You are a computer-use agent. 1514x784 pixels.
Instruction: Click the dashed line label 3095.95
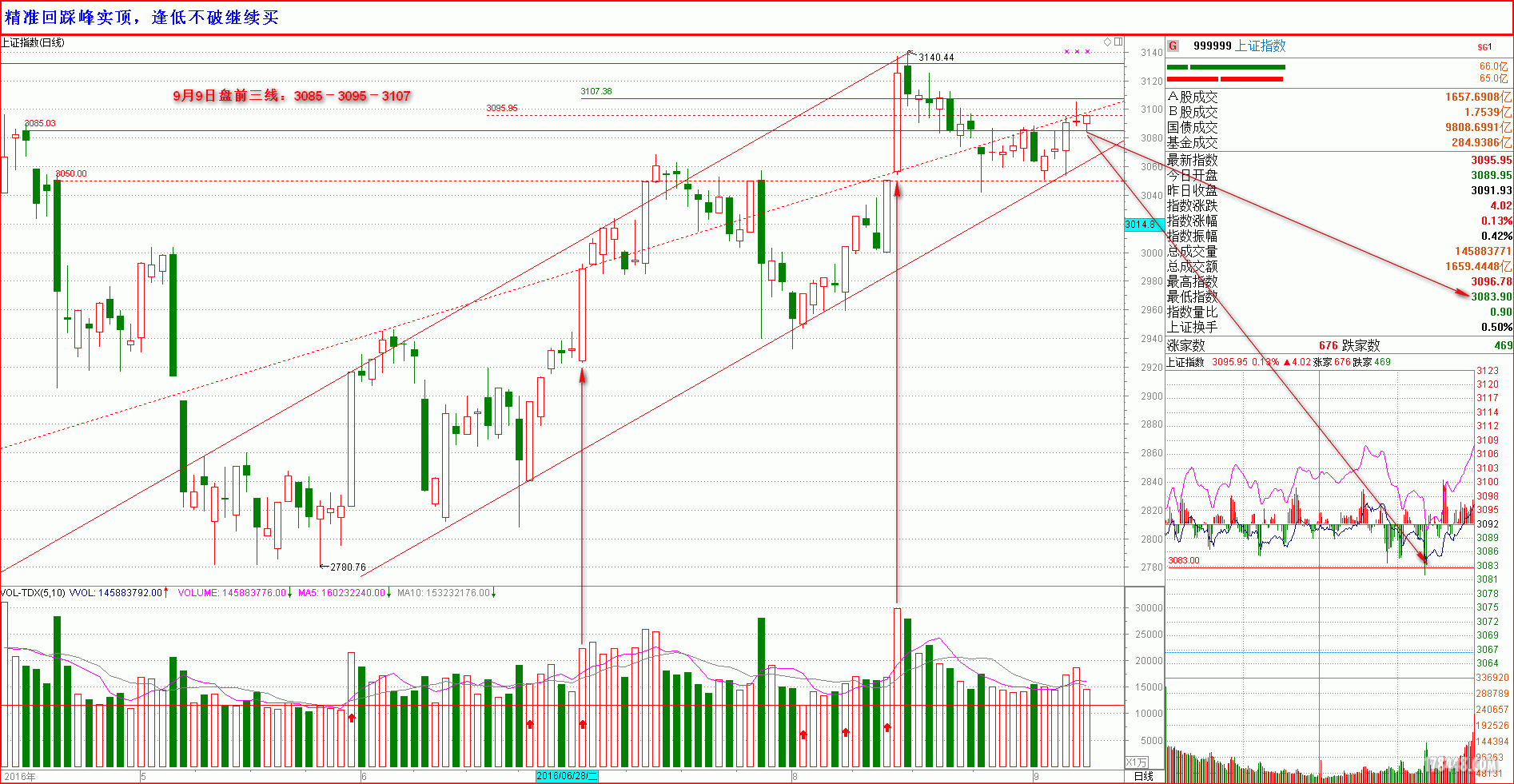coord(502,108)
